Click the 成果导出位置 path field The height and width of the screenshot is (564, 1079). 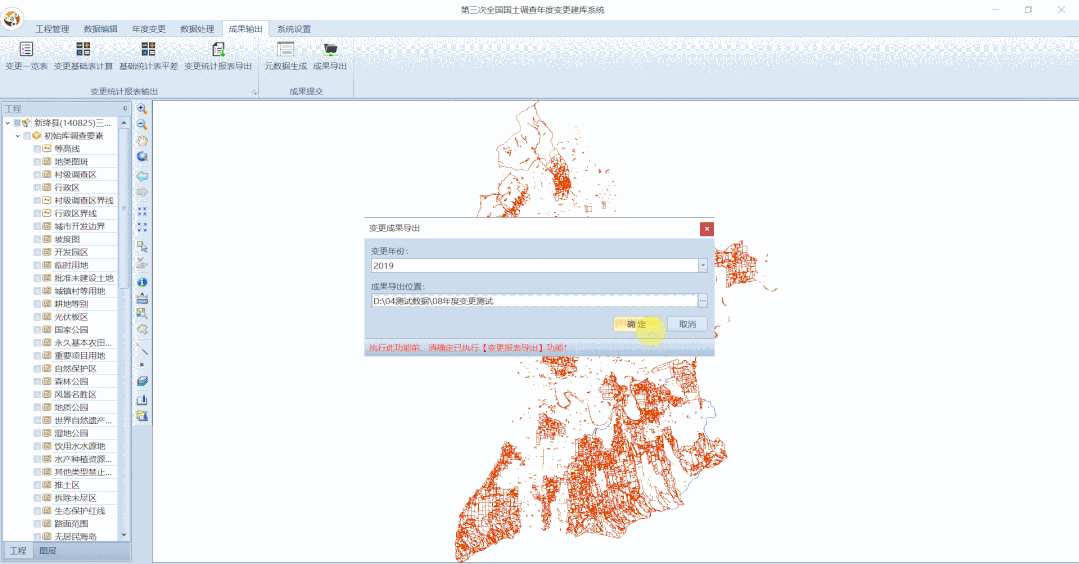(535, 301)
